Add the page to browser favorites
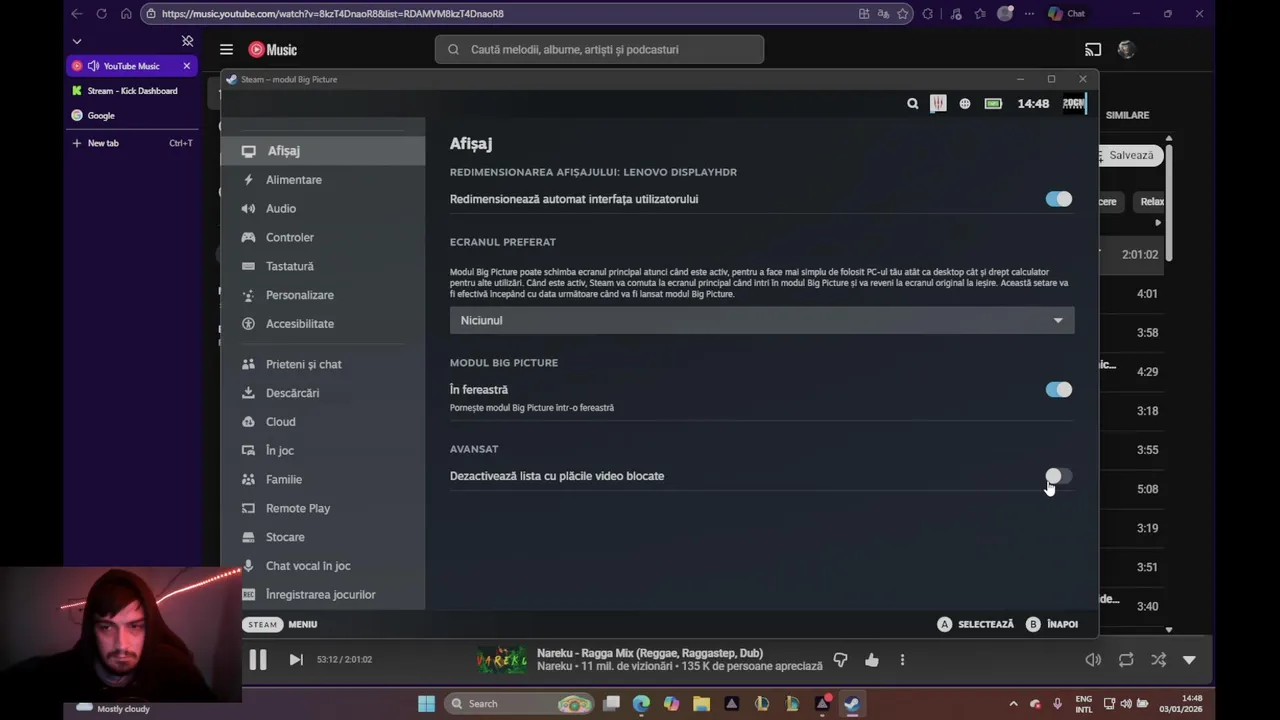This screenshot has height=720, width=1280. click(x=903, y=14)
